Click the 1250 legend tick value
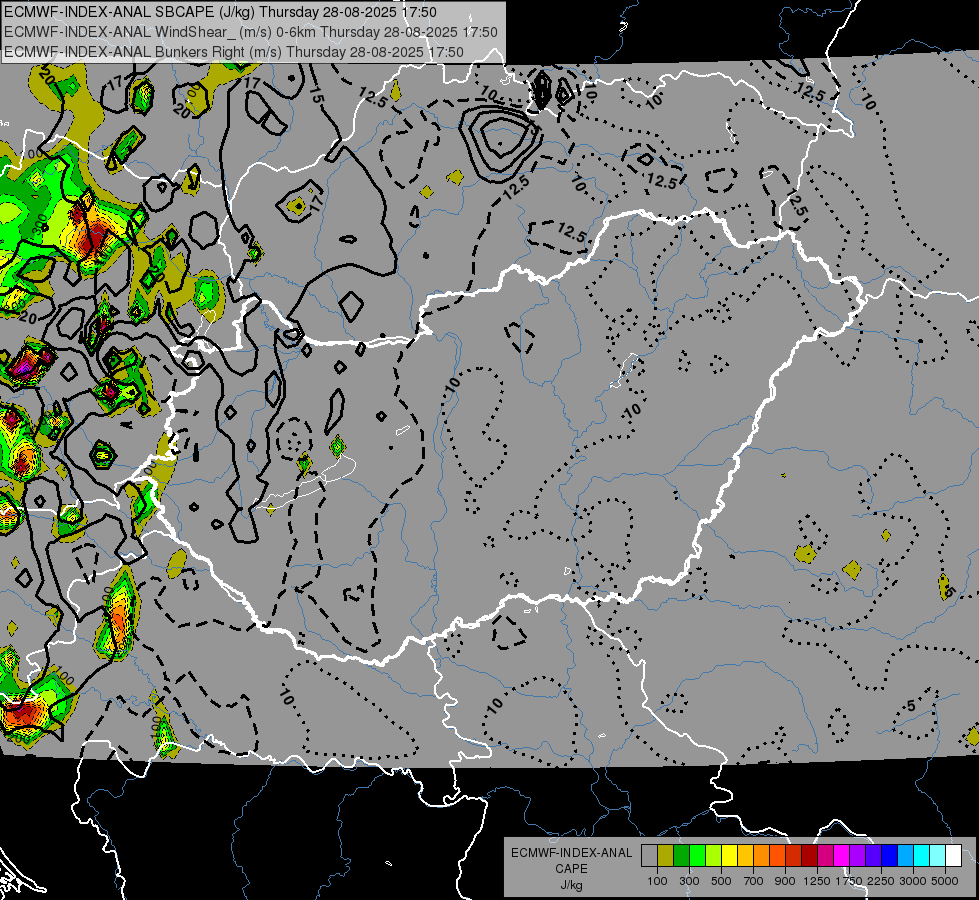979x900 pixels. [817, 881]
